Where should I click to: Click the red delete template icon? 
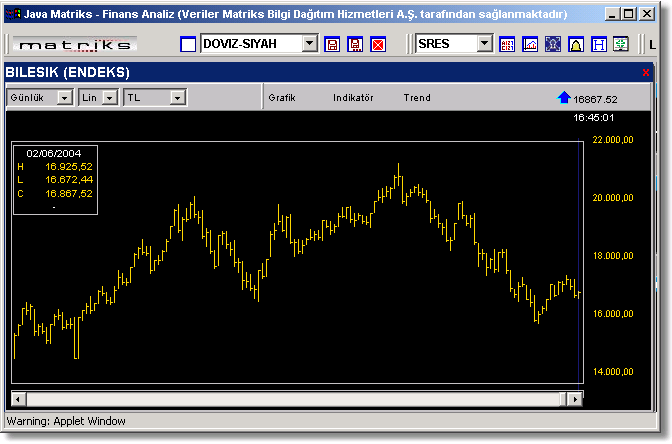[x=378, y=45]
